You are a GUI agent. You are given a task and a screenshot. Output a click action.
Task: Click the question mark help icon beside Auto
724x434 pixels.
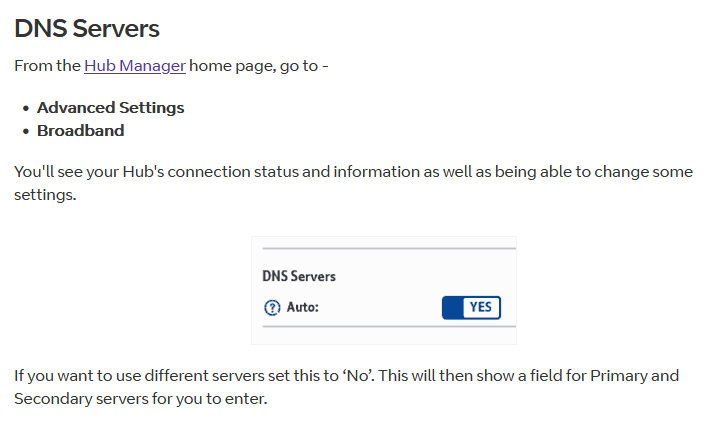coord(272,308)
